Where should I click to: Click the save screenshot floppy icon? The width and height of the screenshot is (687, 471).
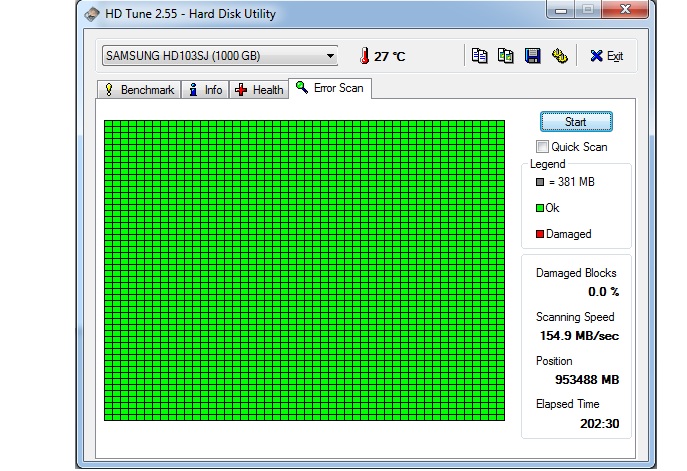[x=532, y=56]
